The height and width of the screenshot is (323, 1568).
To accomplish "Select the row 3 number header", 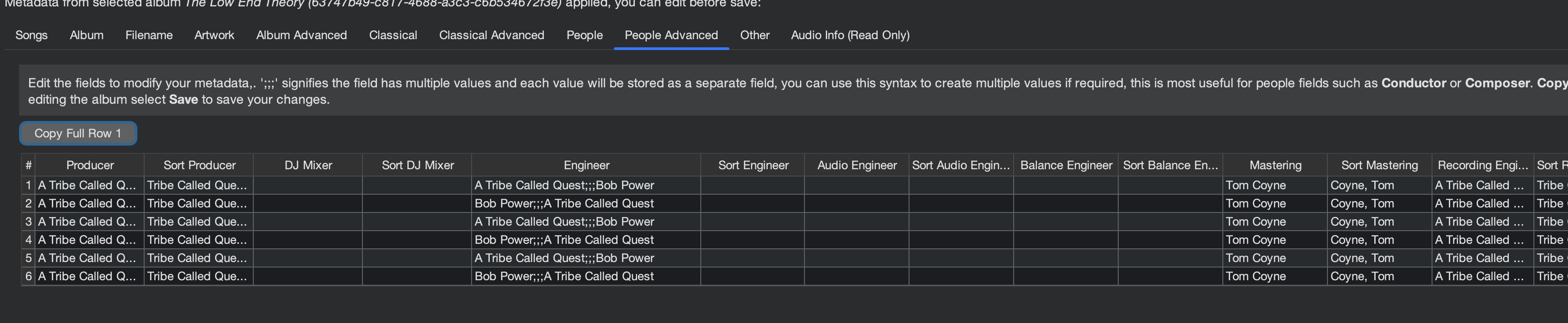I will [x=28, y=222].
